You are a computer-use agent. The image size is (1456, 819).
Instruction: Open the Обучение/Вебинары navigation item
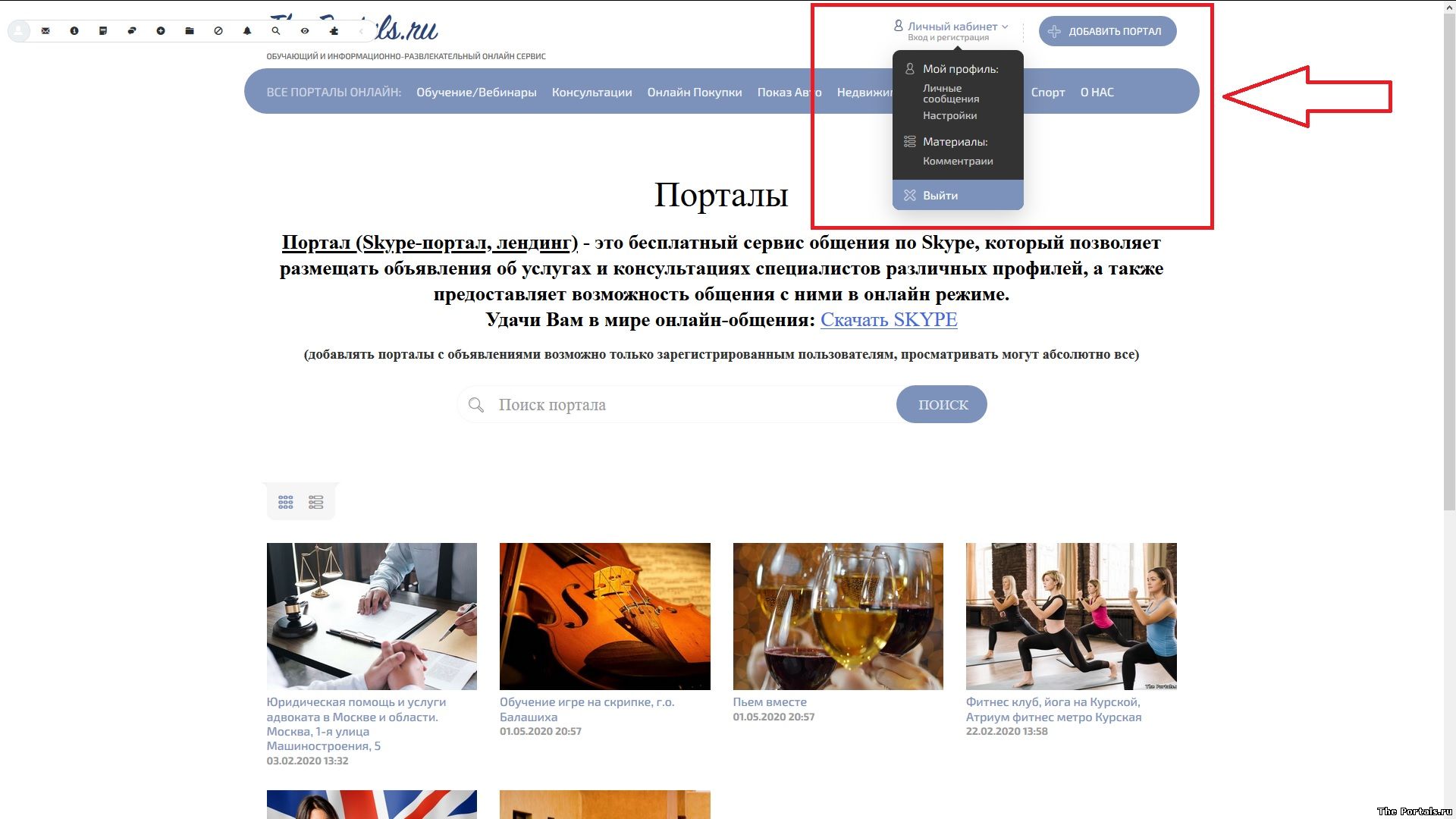476,92
